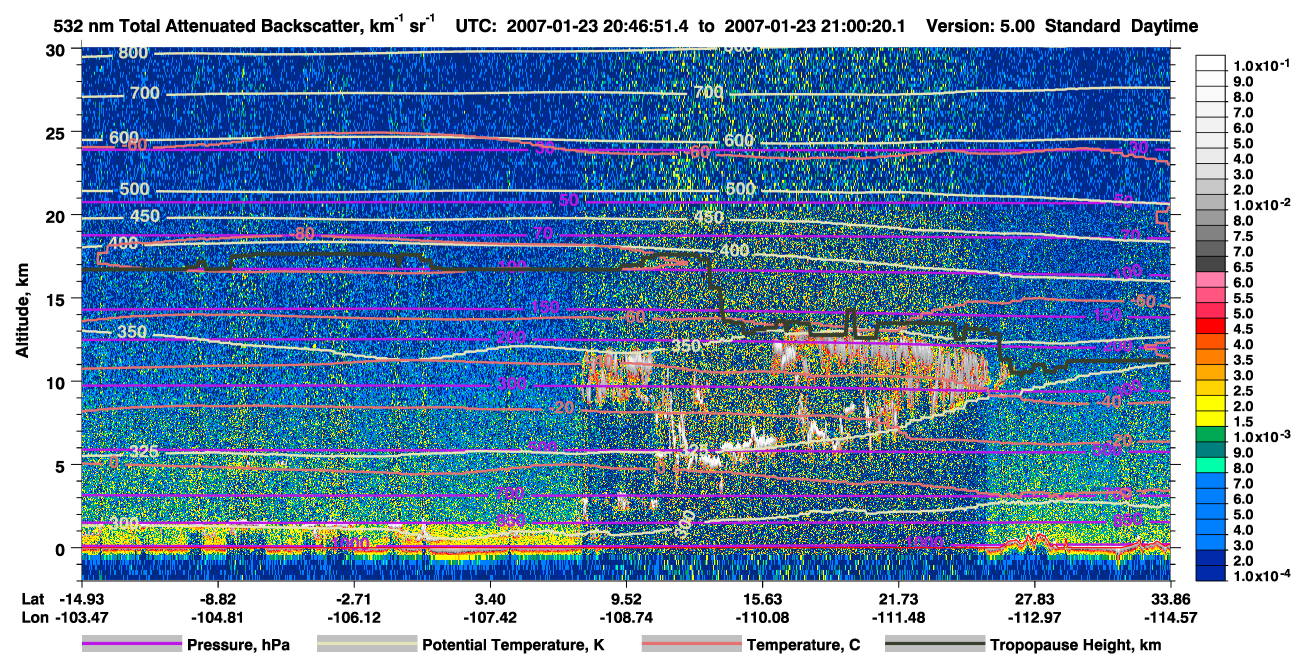Click the altitude tick label 20
This screenshot has height=667, width=1300.
tap(58, 215)
